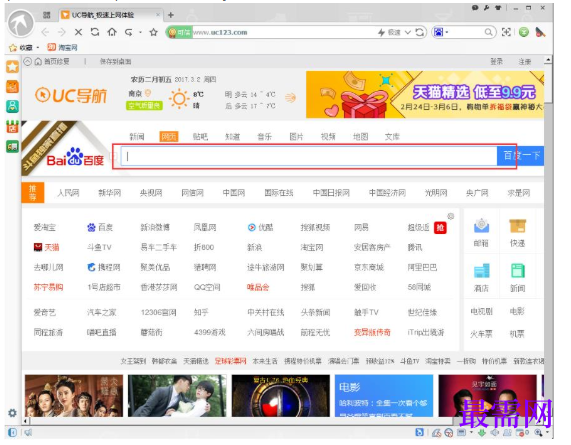Click the bookmark star next to address bar
The width and height of the screenshot is (571, 445).
[154, 32]
